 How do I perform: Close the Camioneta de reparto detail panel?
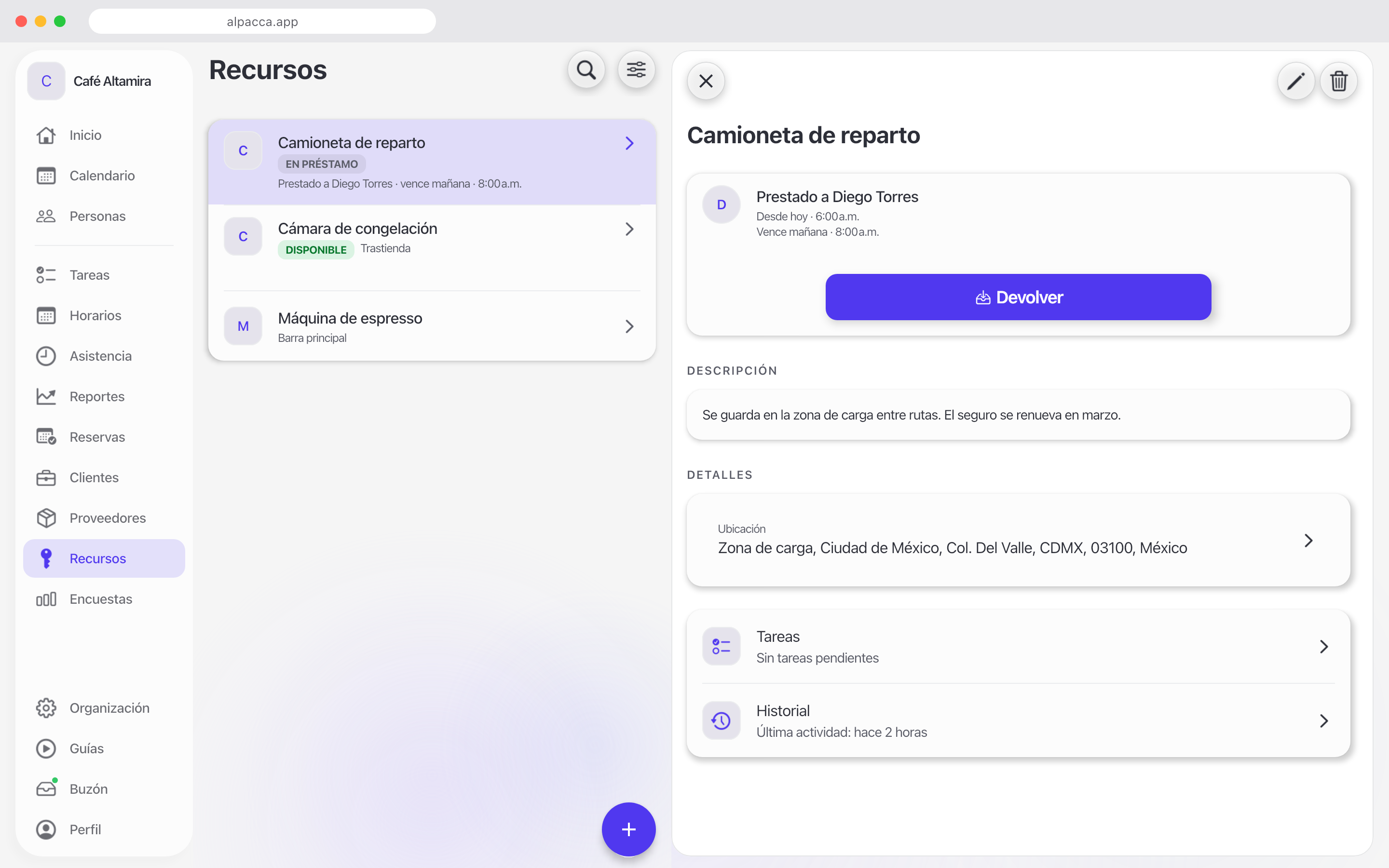pyautogui.click(x=706, y=81)
